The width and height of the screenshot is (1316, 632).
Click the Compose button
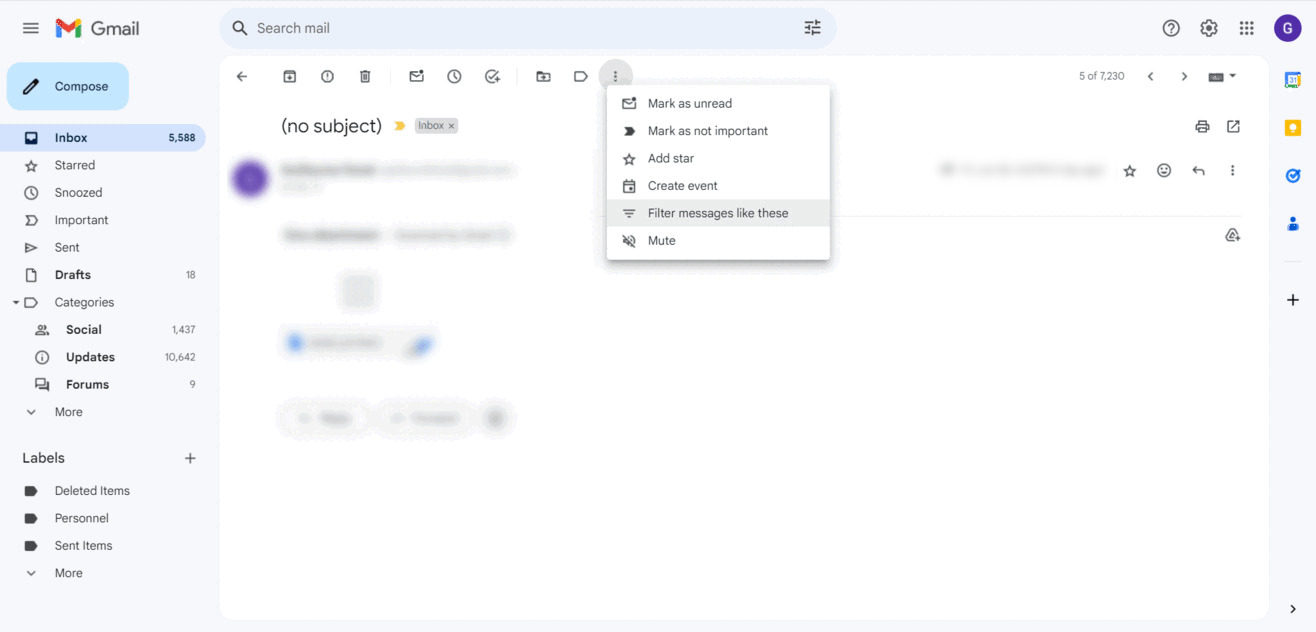click(x=68, y=87)
